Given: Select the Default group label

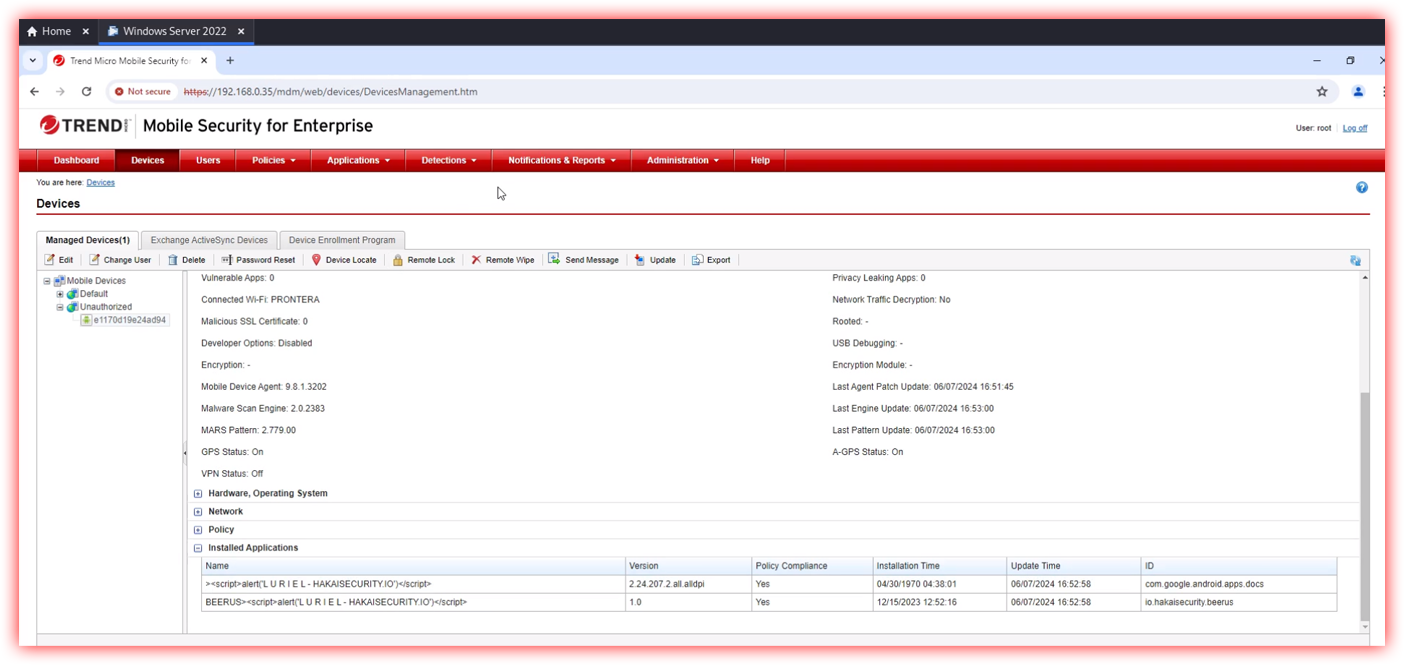Looking at the screenshot, I should (94, 294).
